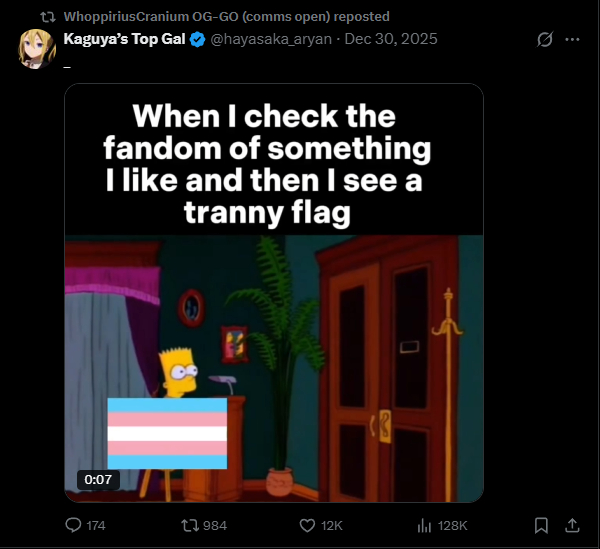Click the 128K views count
Image resolution: width=600 pixels, height=549 pixels.
coord(452,525)
